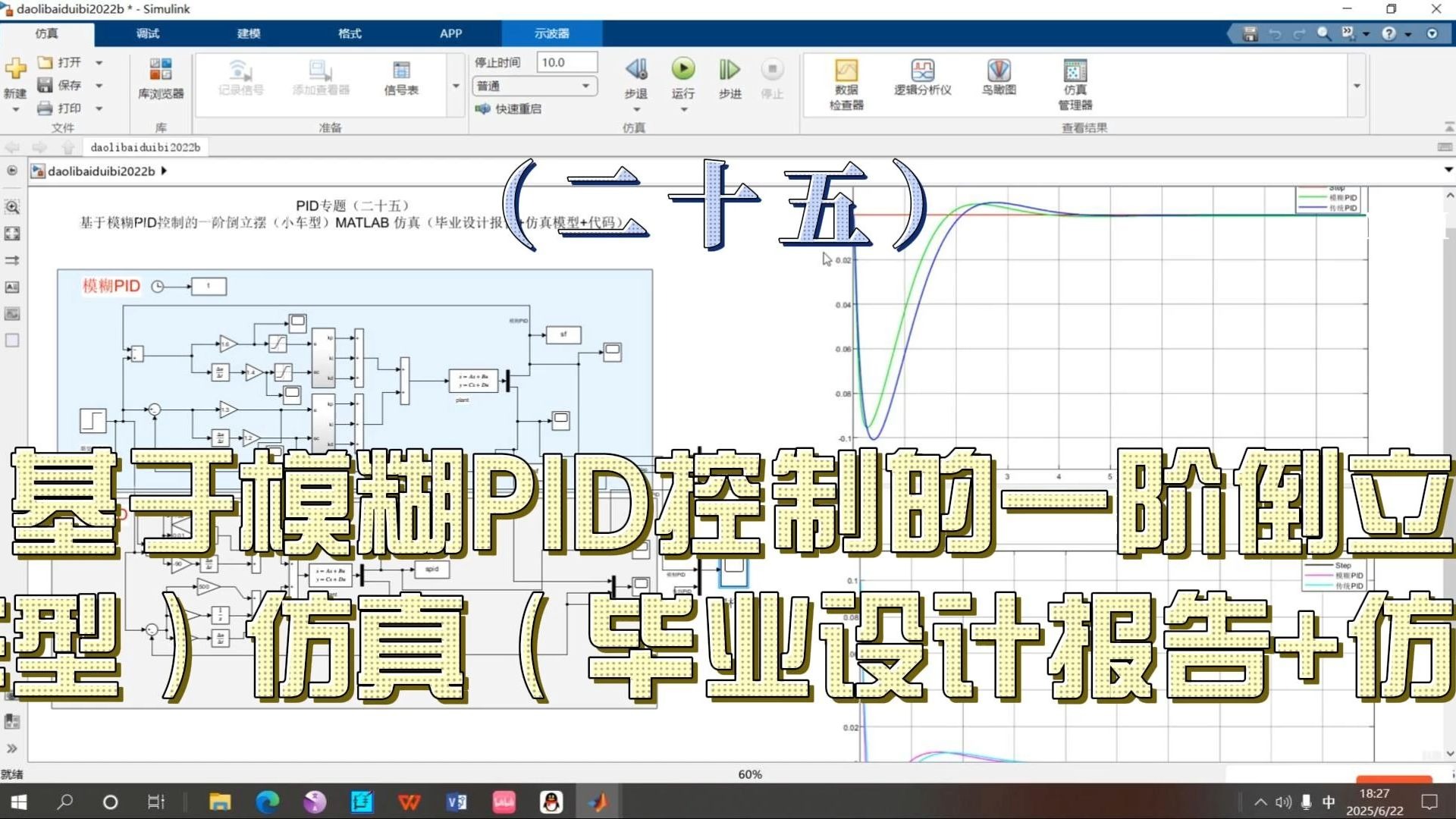Image resolution: width=1456 pixels, height=819 pixels.
Task: Toggle the hide/show model browser button
Action: pos(11,171)
